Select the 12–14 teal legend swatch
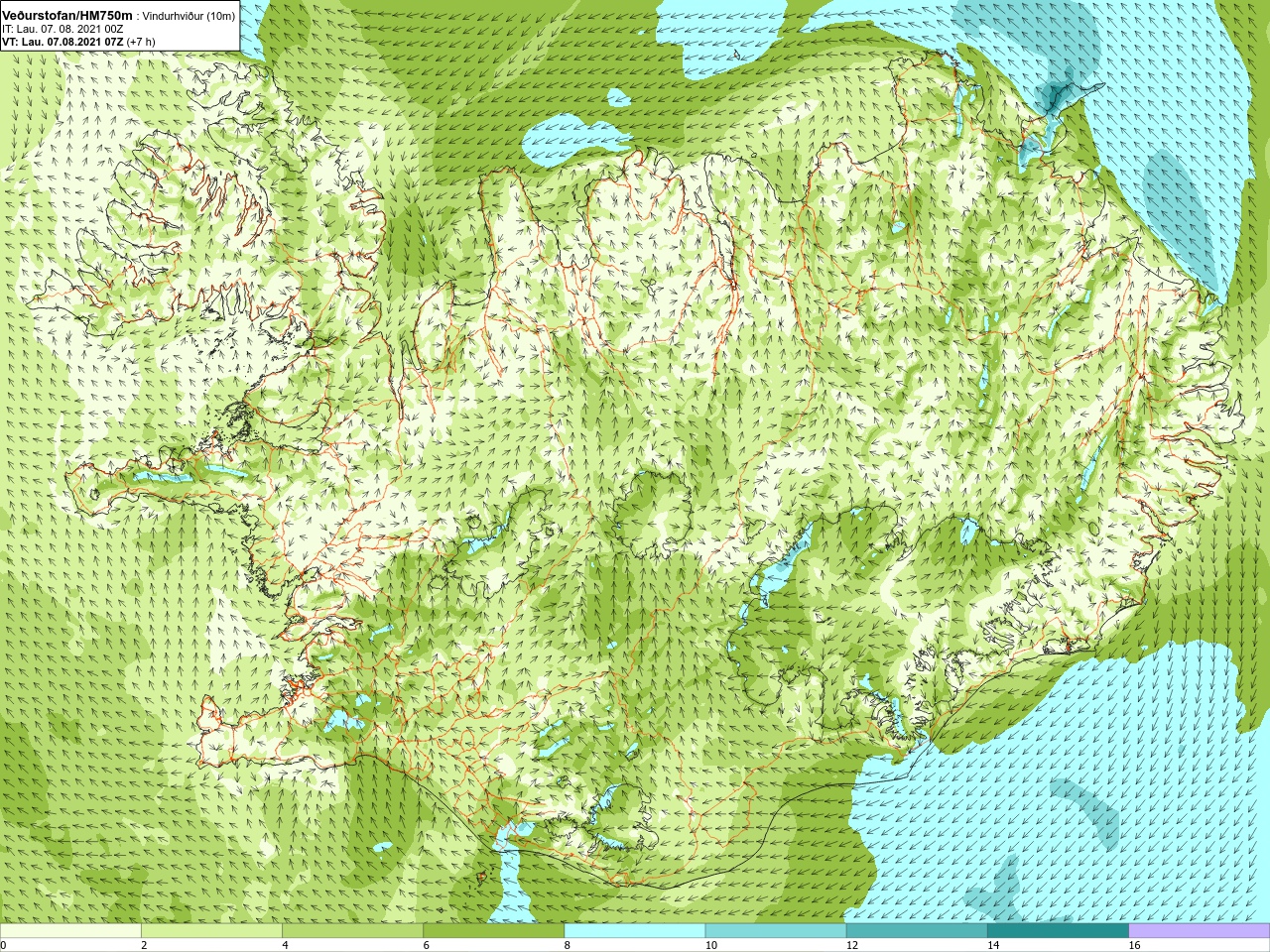This screenshot has height=952, width=1270. pos(917,931)
